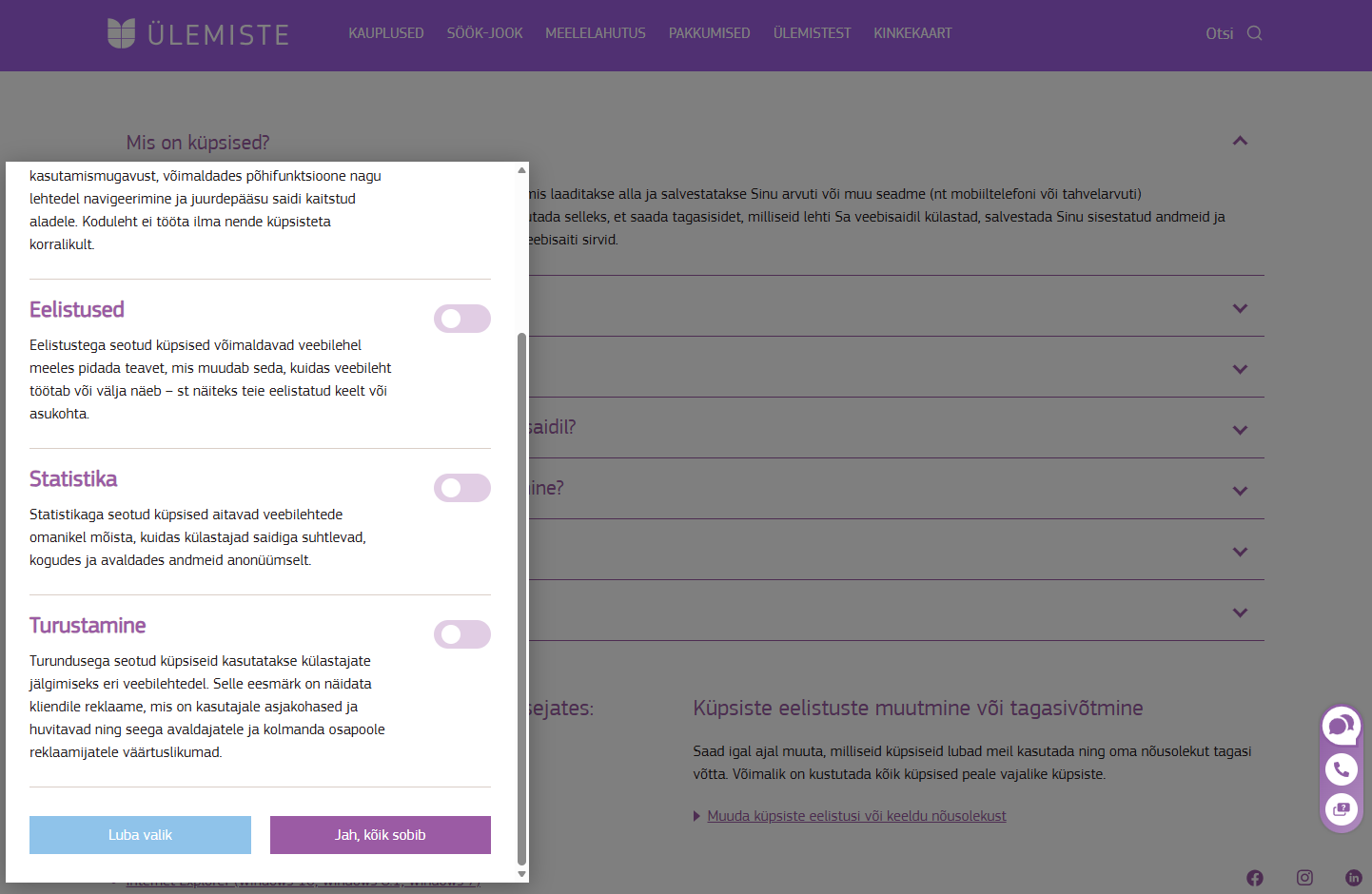Click the cookie dialog scroll-down arrow

click(521, 874)
